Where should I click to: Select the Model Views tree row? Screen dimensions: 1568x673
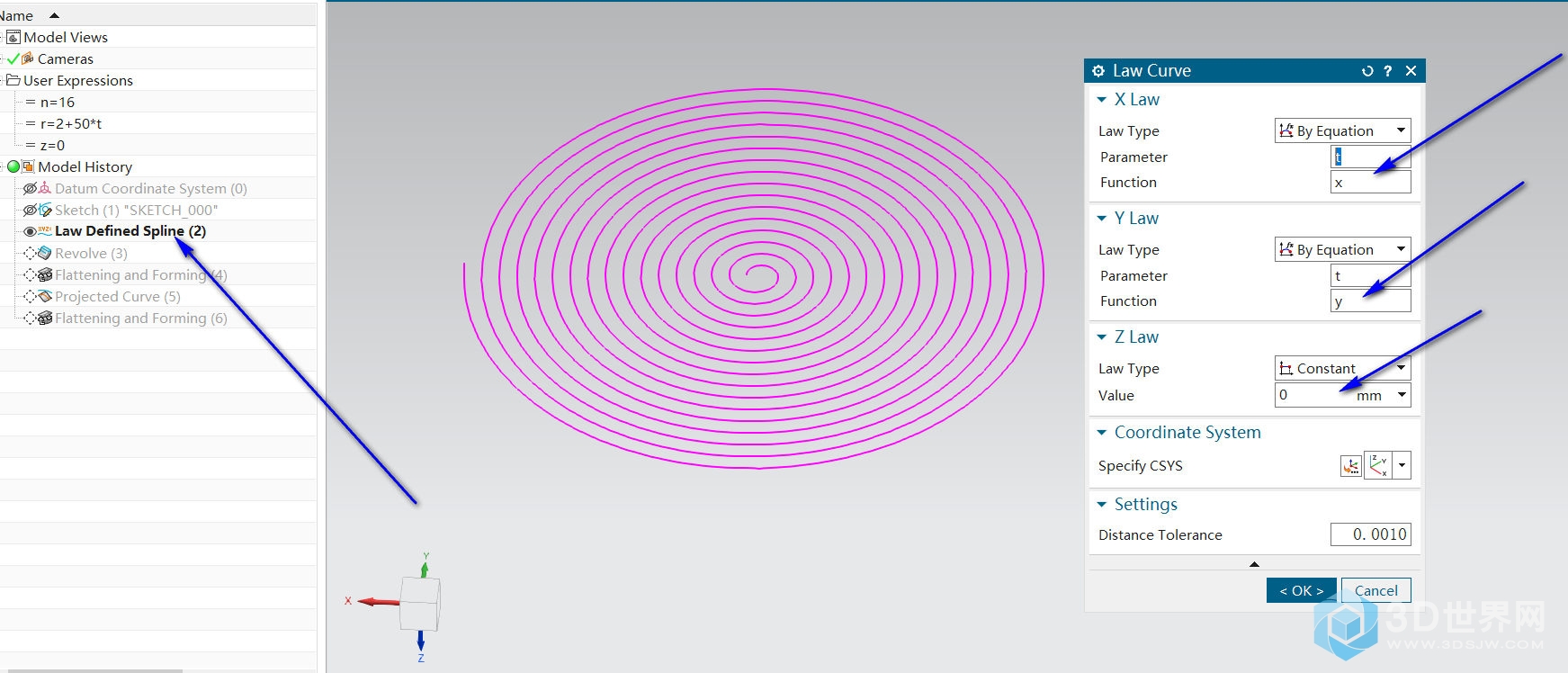click(x=157, y=37)
